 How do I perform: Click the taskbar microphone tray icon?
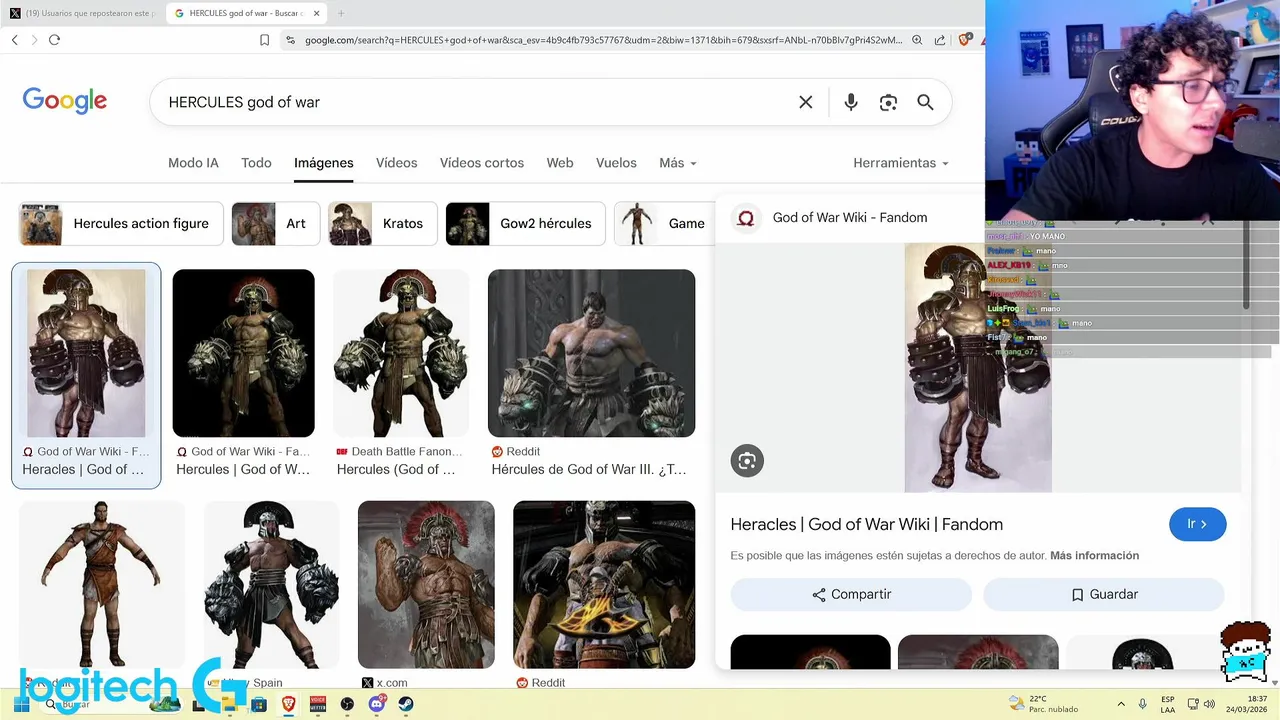(x=1142, y=704)
